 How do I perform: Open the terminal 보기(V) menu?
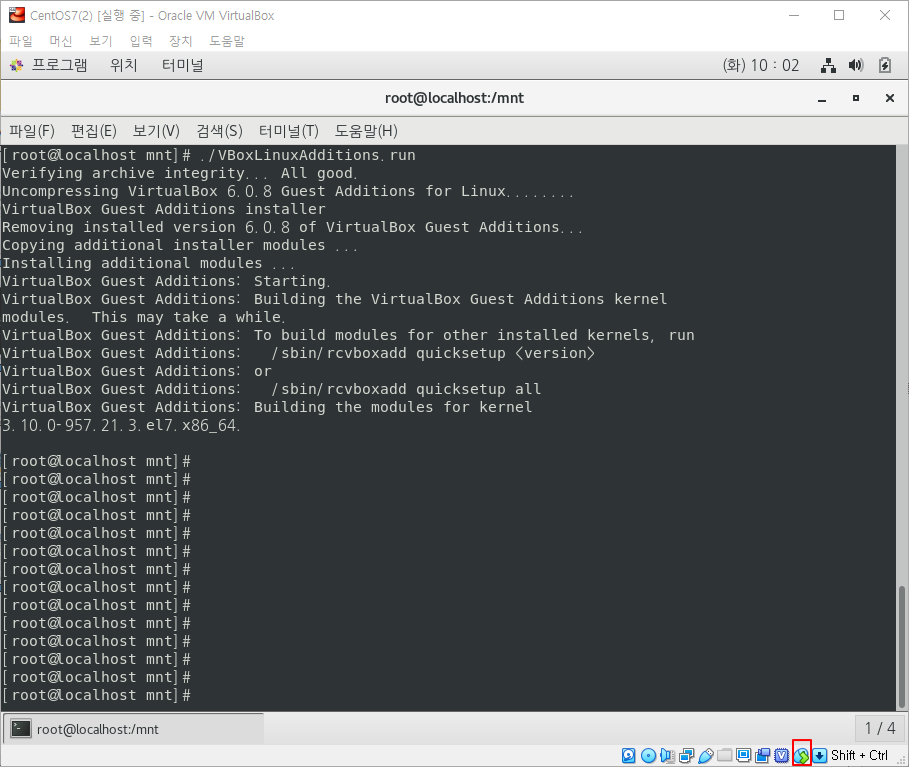pyautogui.click(x=156, y=131)
